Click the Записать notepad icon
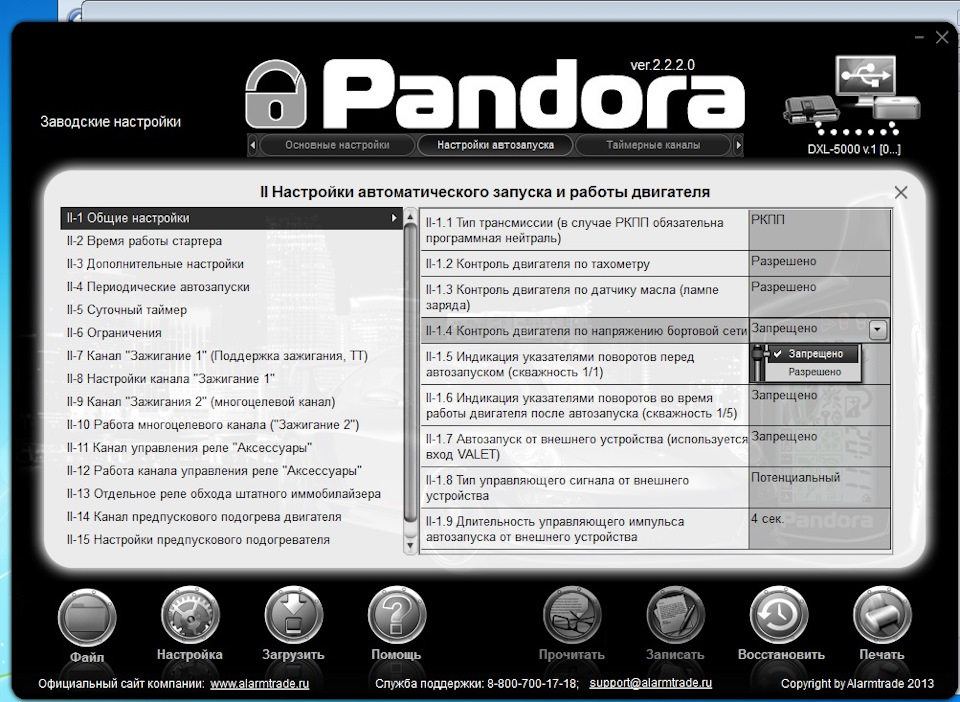Viewport: 960px width, 702px height. (x=676, y=616)
